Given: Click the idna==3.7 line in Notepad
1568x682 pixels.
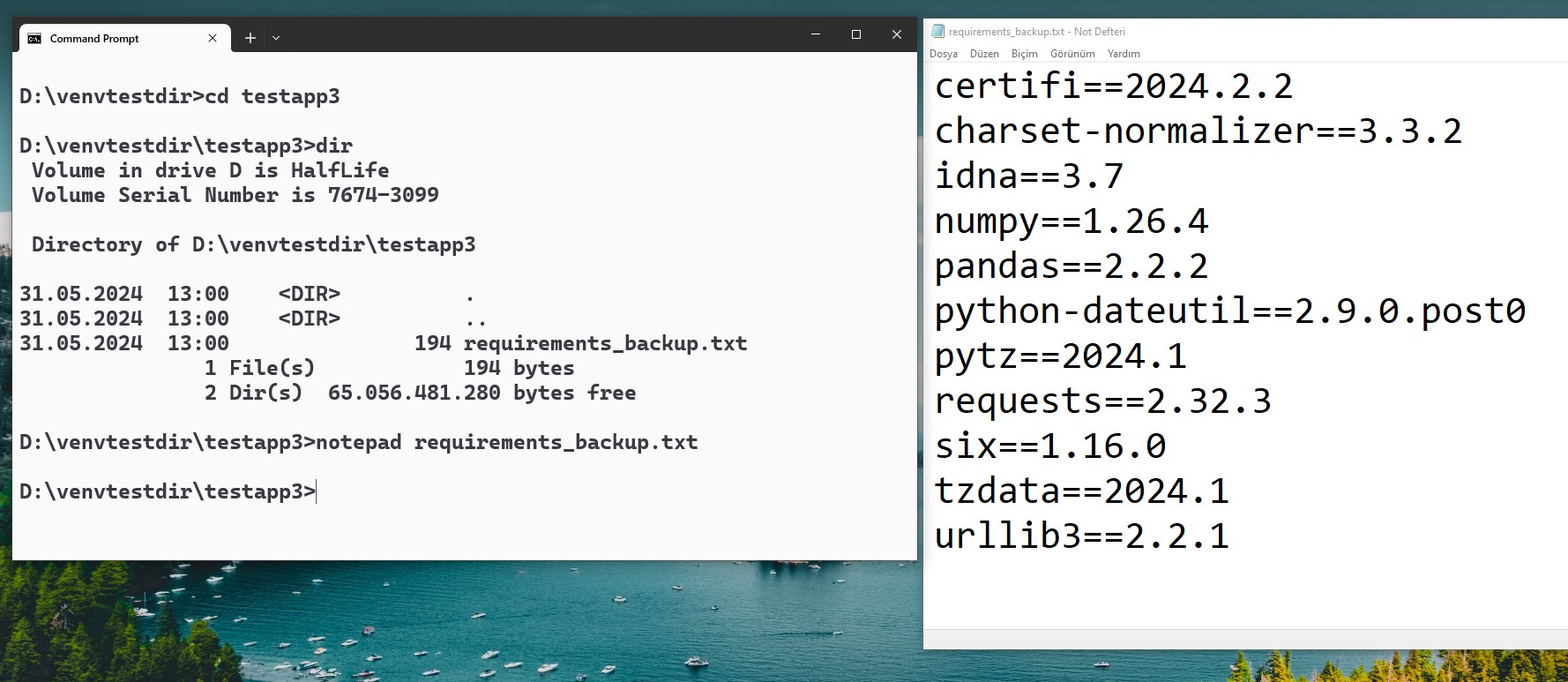Looking at the screenshot, I should pos(1029,176).
